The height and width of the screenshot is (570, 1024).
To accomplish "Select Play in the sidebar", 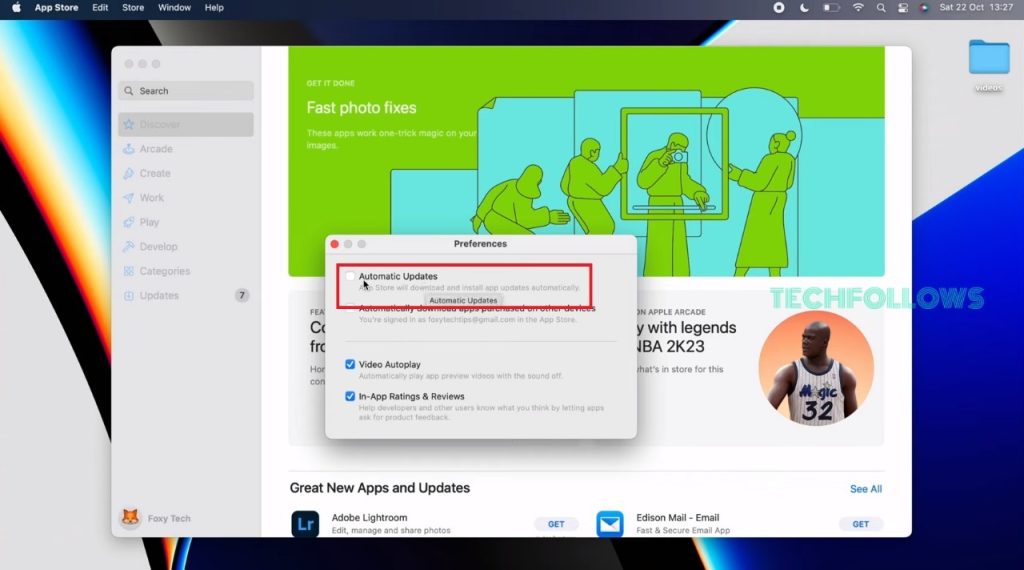I will pyautogui.click(x=186, y=222).
